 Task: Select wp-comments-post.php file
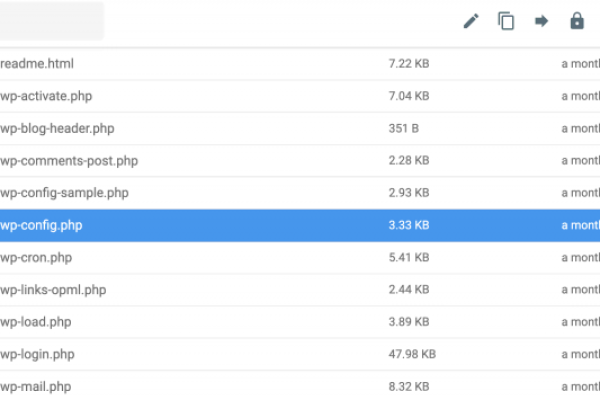point(69,160)
